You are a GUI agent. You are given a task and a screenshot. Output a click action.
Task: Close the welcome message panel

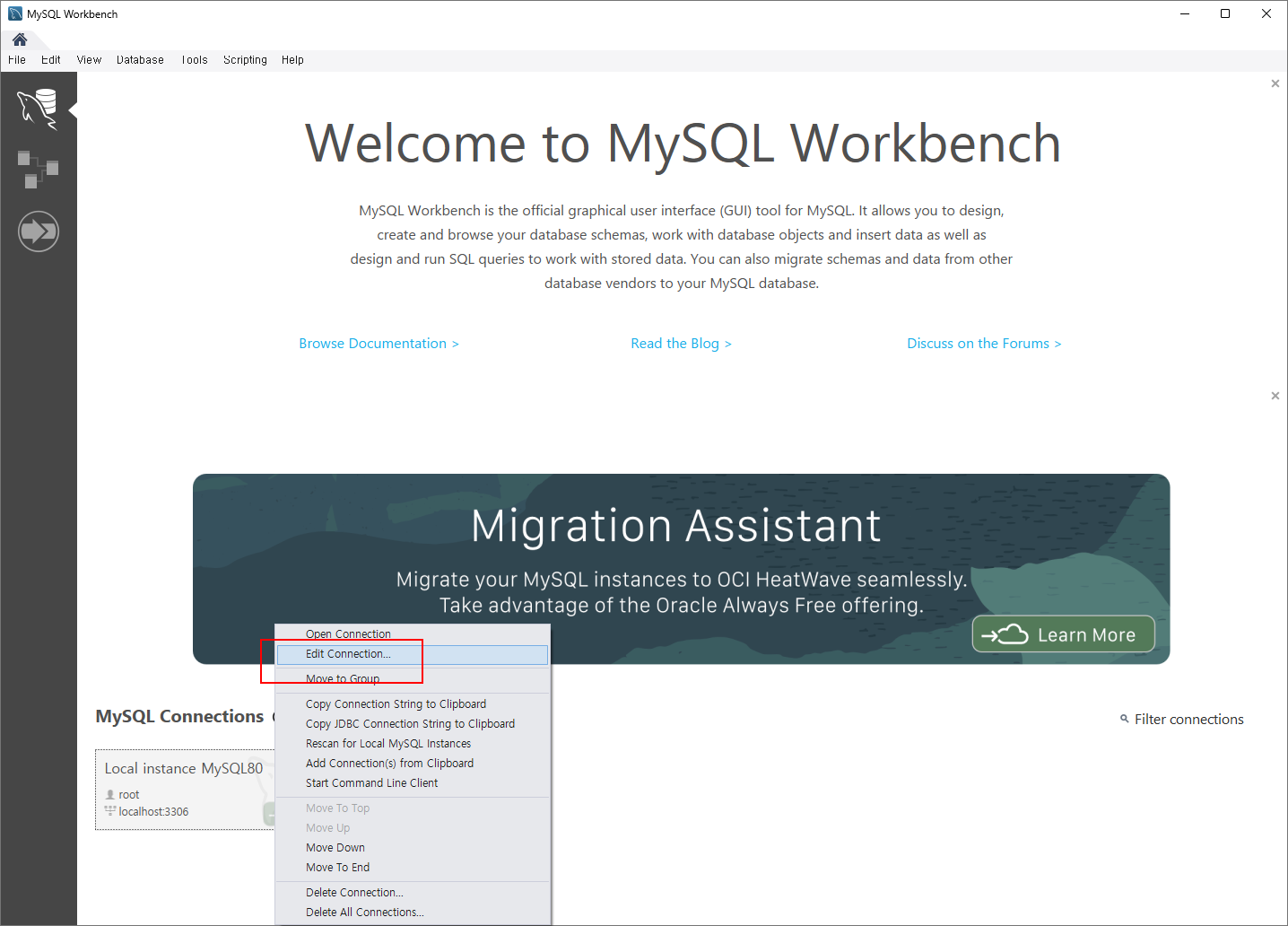point(1275,83)
